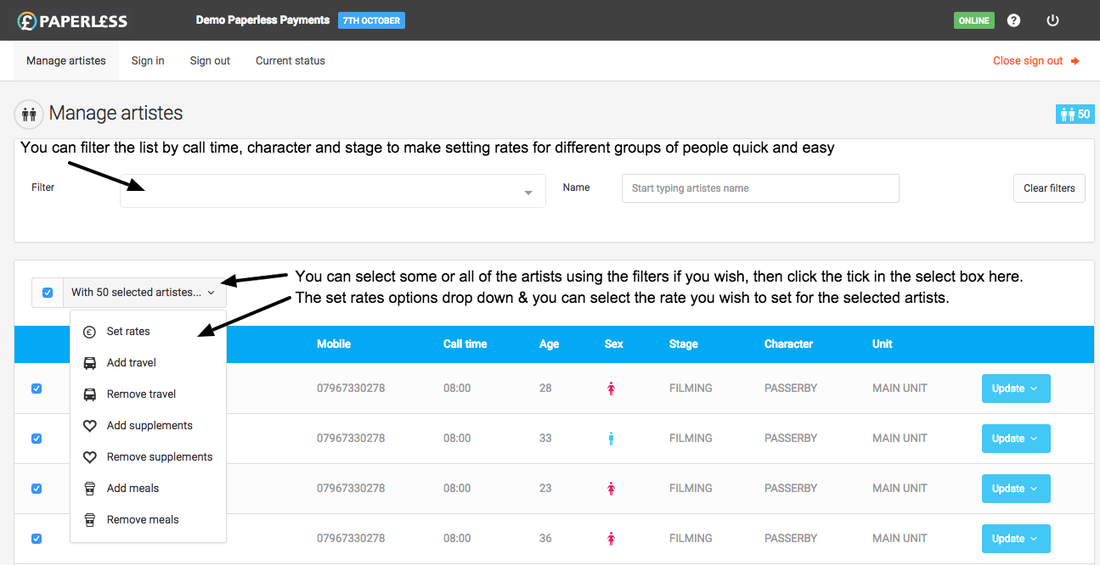
Task: Click the Paperless logo icon
Action: (27, 21)
